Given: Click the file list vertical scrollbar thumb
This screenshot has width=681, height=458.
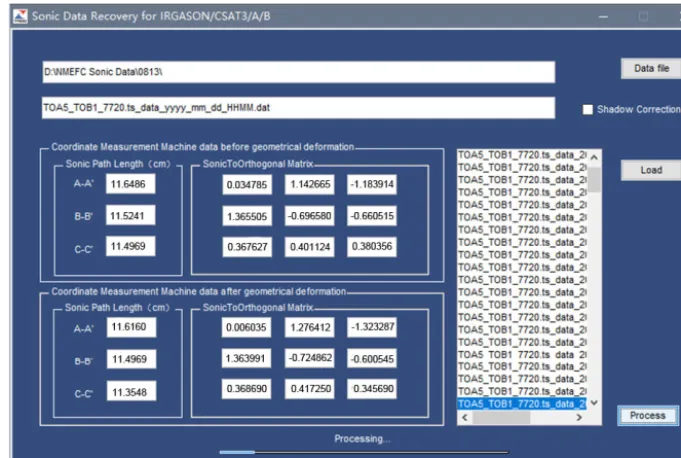Looking at the screenshot, I should click(x=594, y=179).
